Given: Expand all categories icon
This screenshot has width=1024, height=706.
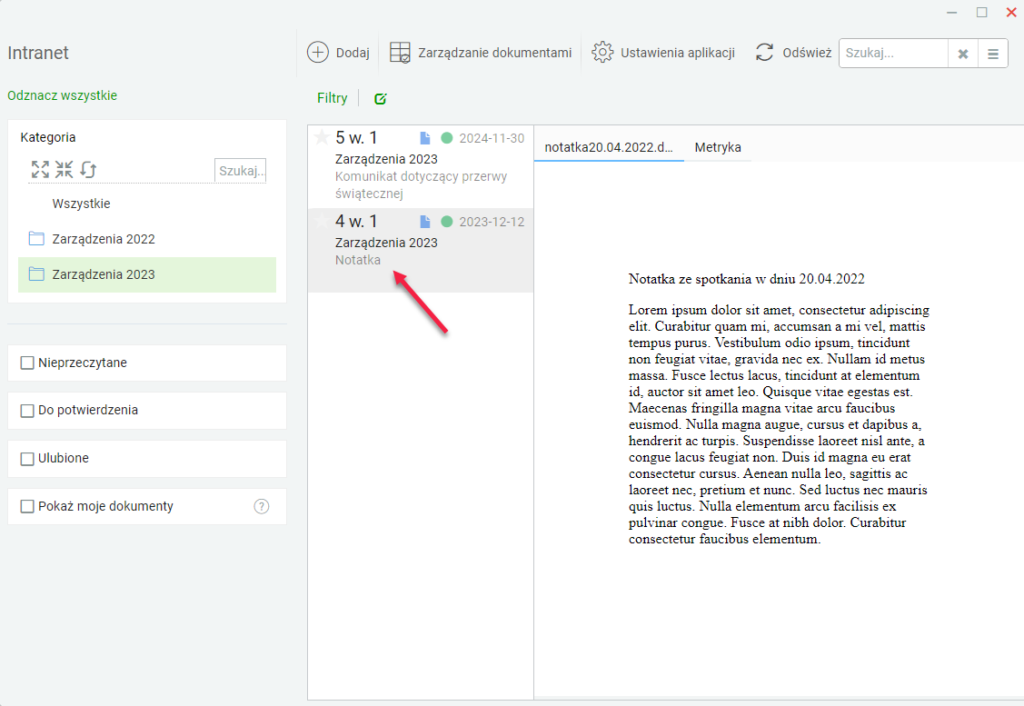Looking at the screenshot, I should pos(40,170).
